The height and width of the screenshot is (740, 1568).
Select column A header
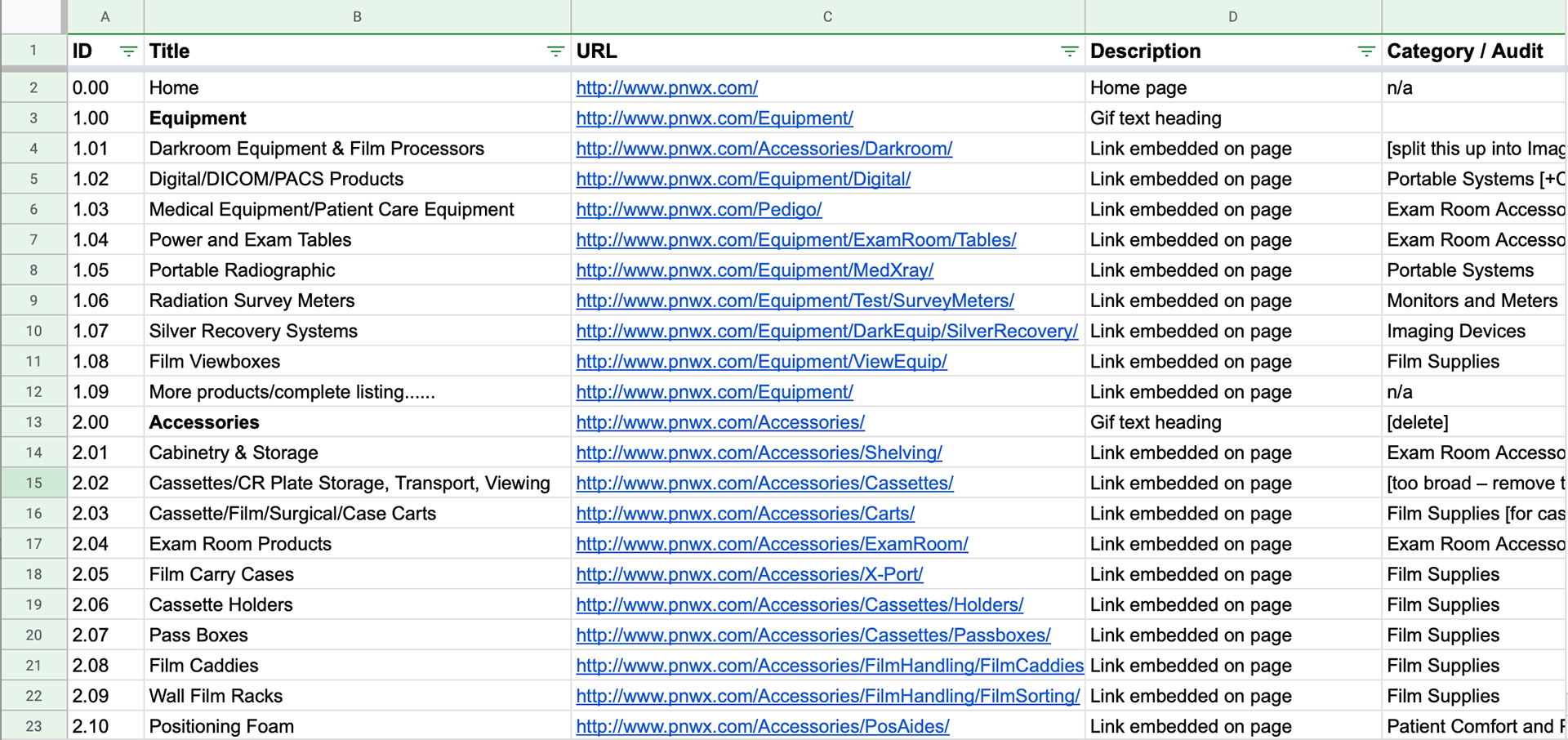pos(105,16)
